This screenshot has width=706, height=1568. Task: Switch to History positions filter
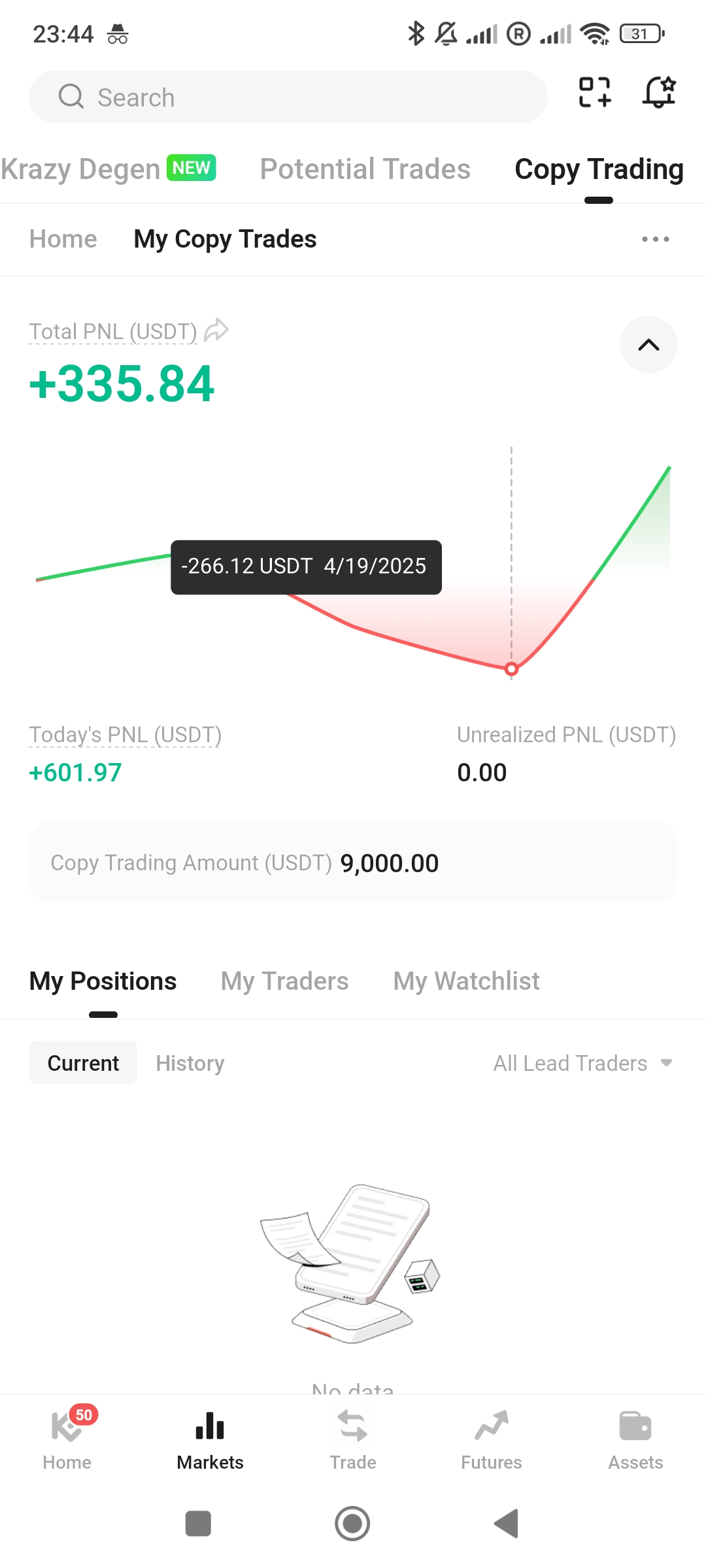click(190, 1063)
